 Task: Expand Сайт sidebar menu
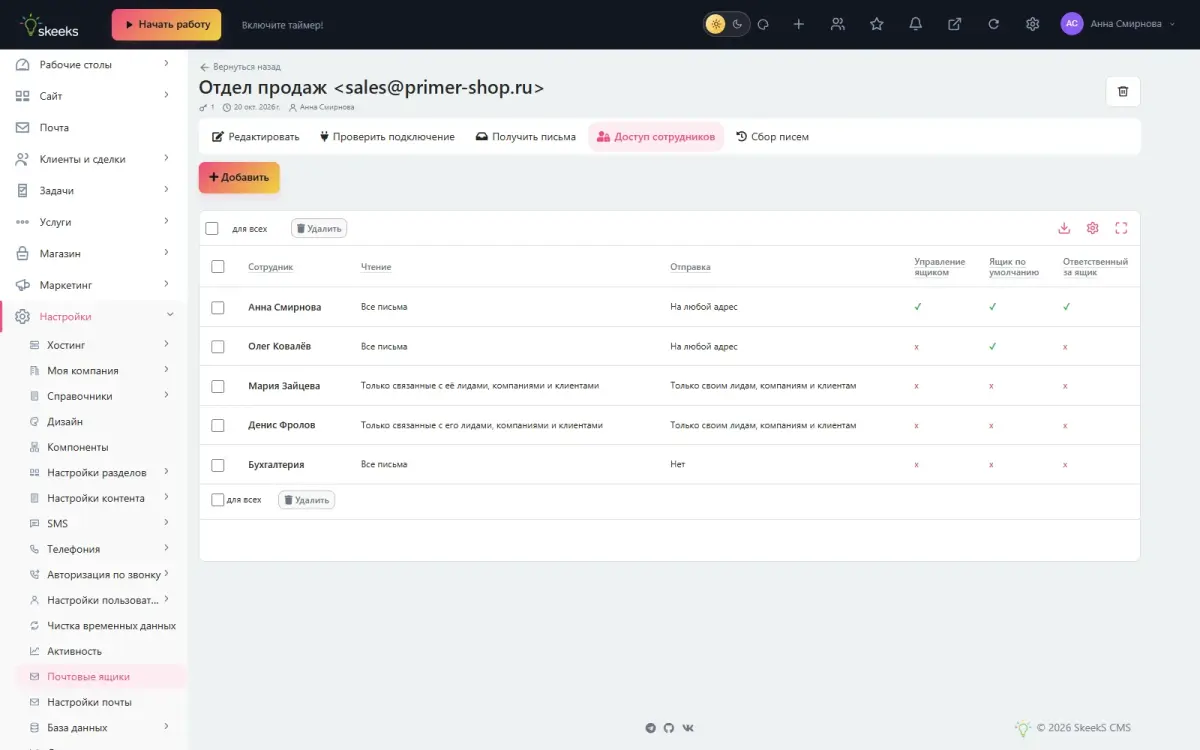[93, 96]
